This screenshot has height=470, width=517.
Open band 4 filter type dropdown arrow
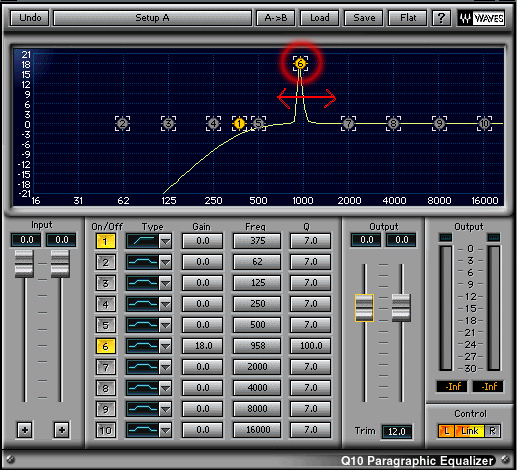165,304
